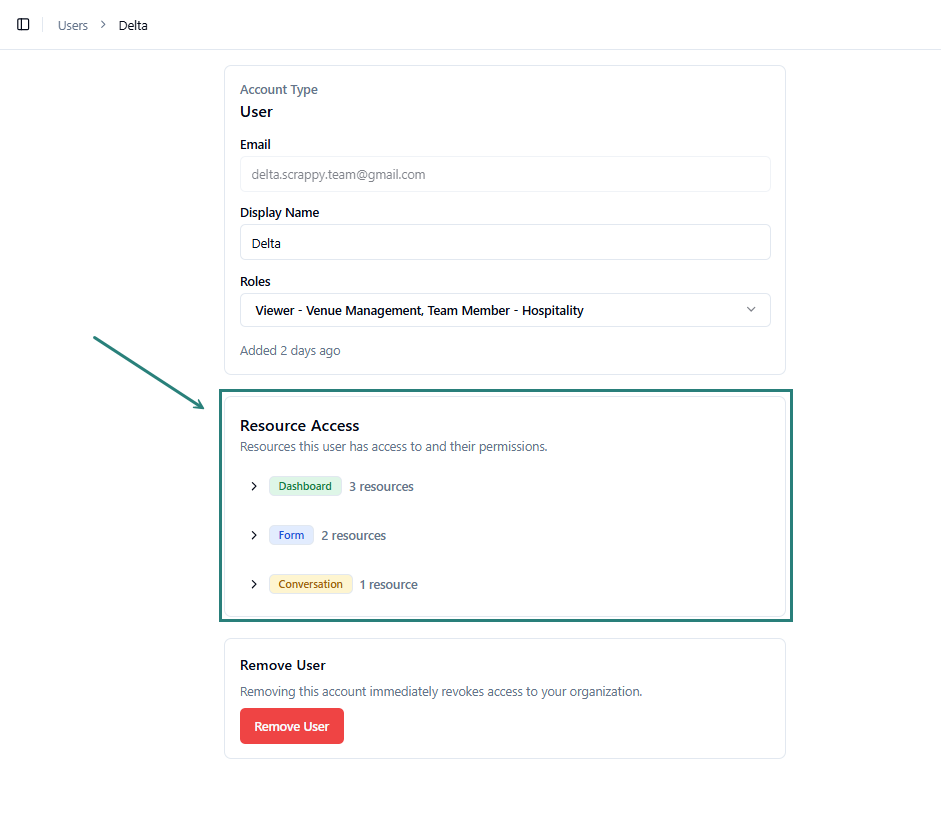Viewport: 941px width, 816px height.
Task: Toggle the sidebar panel icon
Action: tap(23, 25)
